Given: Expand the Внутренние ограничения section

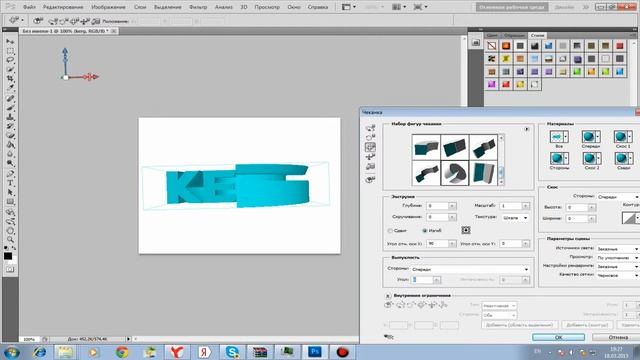Looking at the screenshot, I should 388,296.
